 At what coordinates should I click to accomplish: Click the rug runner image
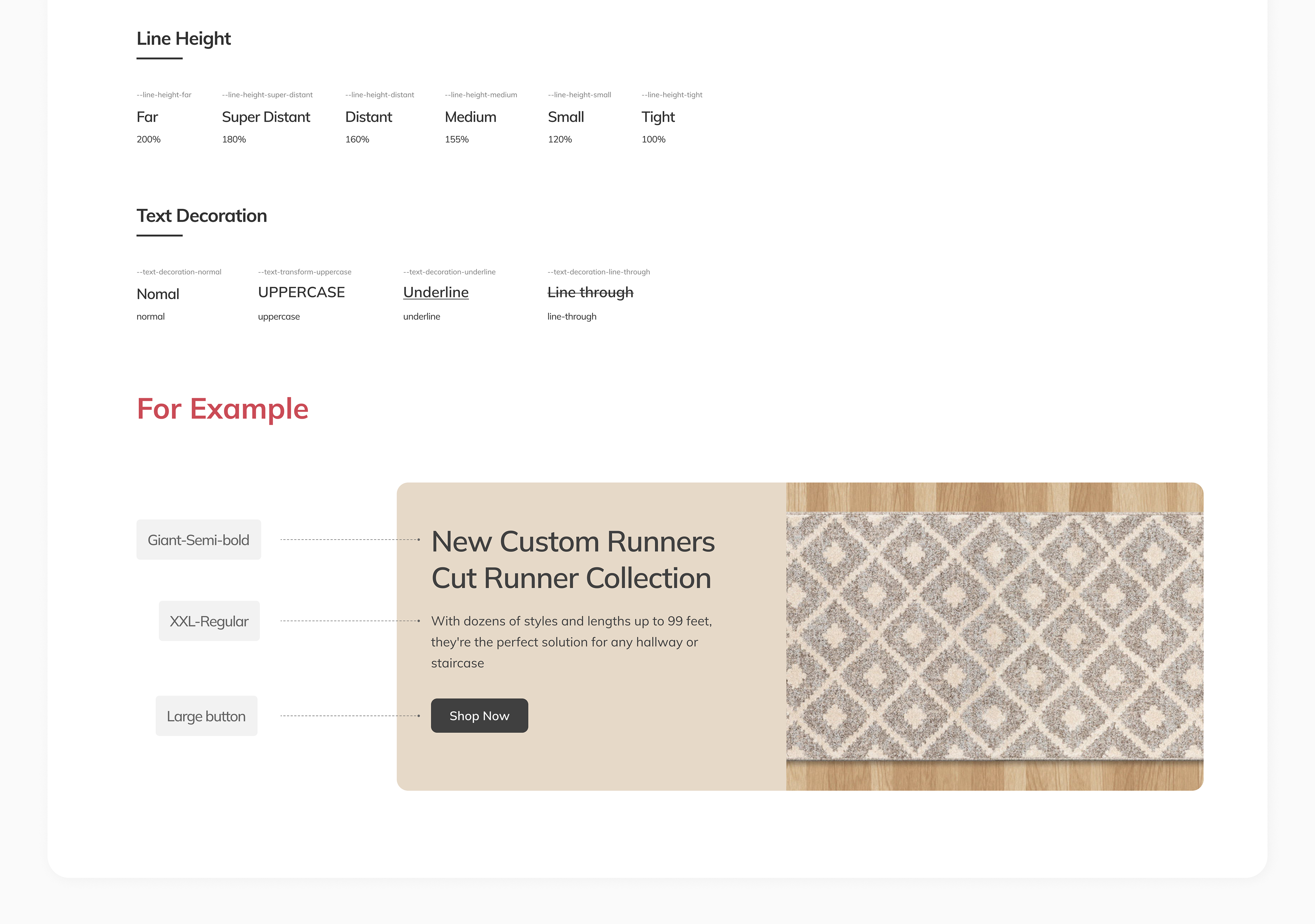(x=994, y=637)
